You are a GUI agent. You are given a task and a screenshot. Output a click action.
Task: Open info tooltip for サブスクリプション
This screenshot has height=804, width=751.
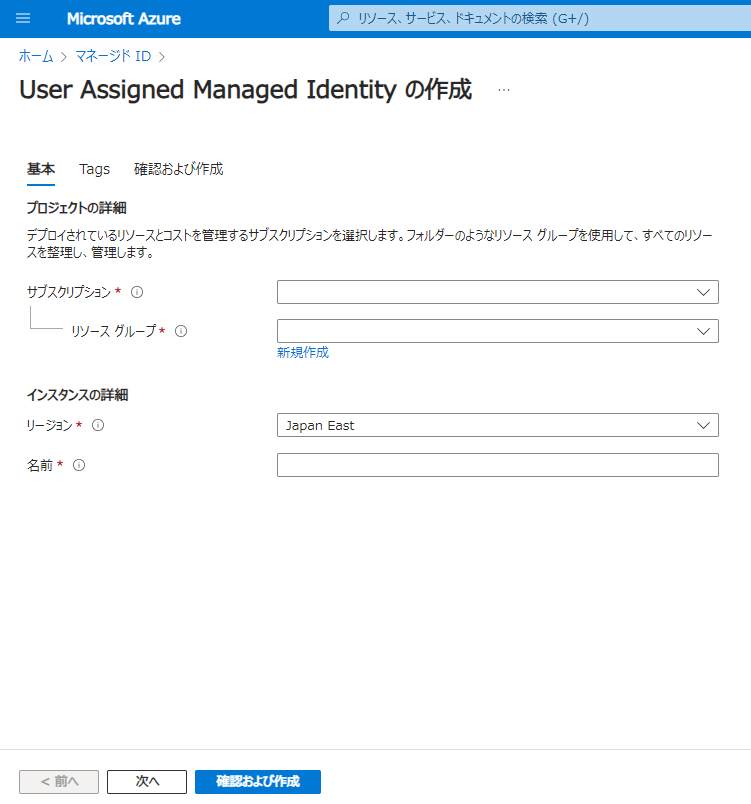[137, 292]
